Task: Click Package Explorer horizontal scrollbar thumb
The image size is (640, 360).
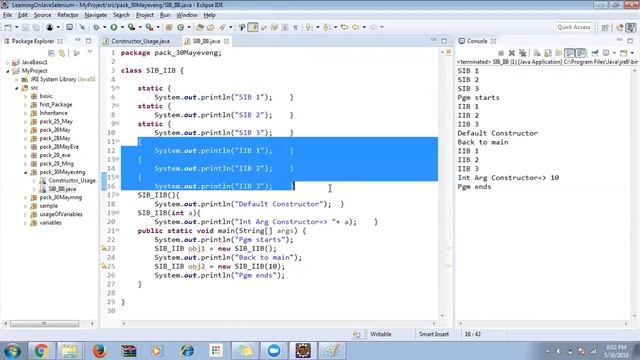Action: [x=44, y=324]
